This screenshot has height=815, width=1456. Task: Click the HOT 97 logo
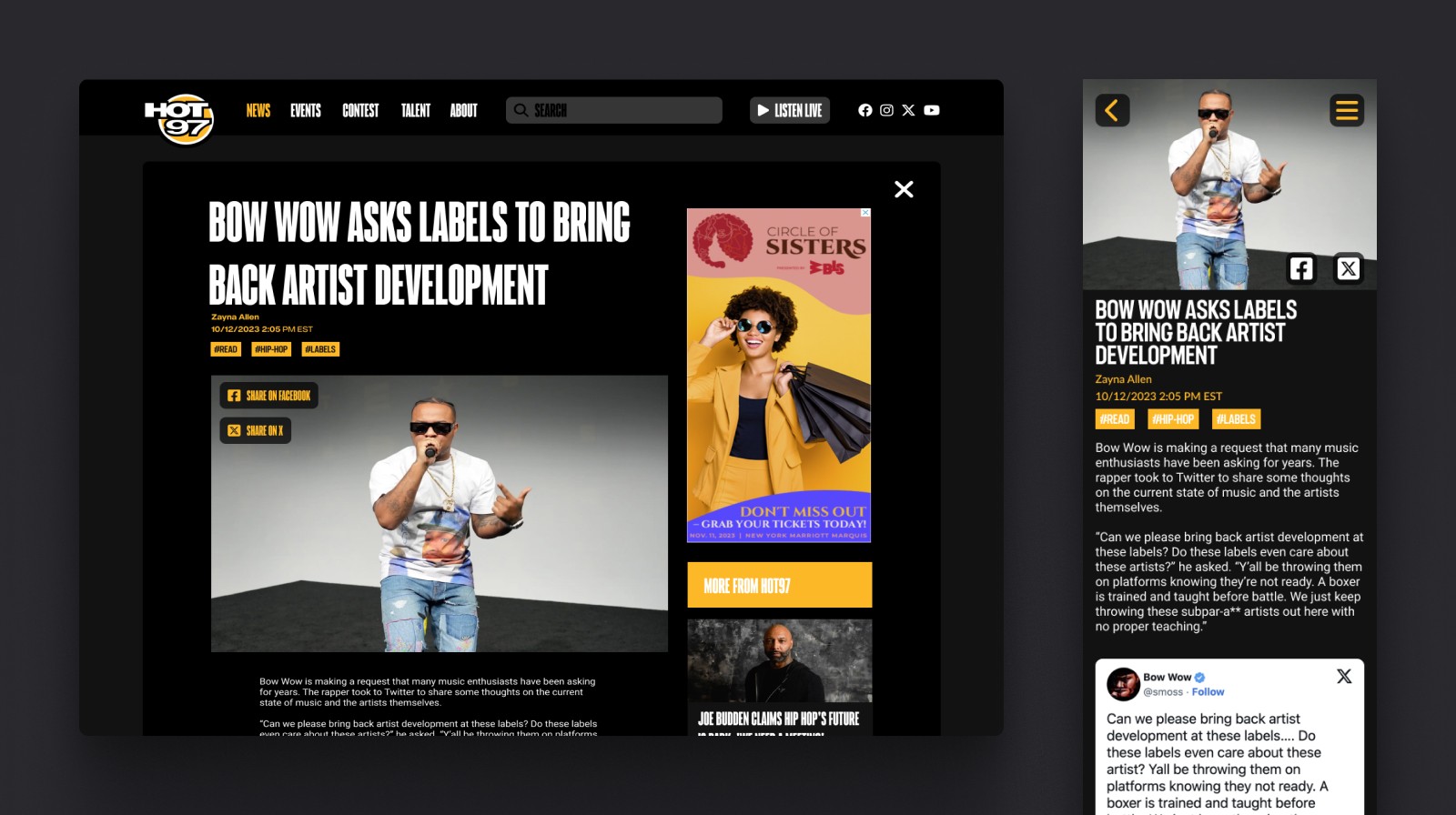pos(179,118)
